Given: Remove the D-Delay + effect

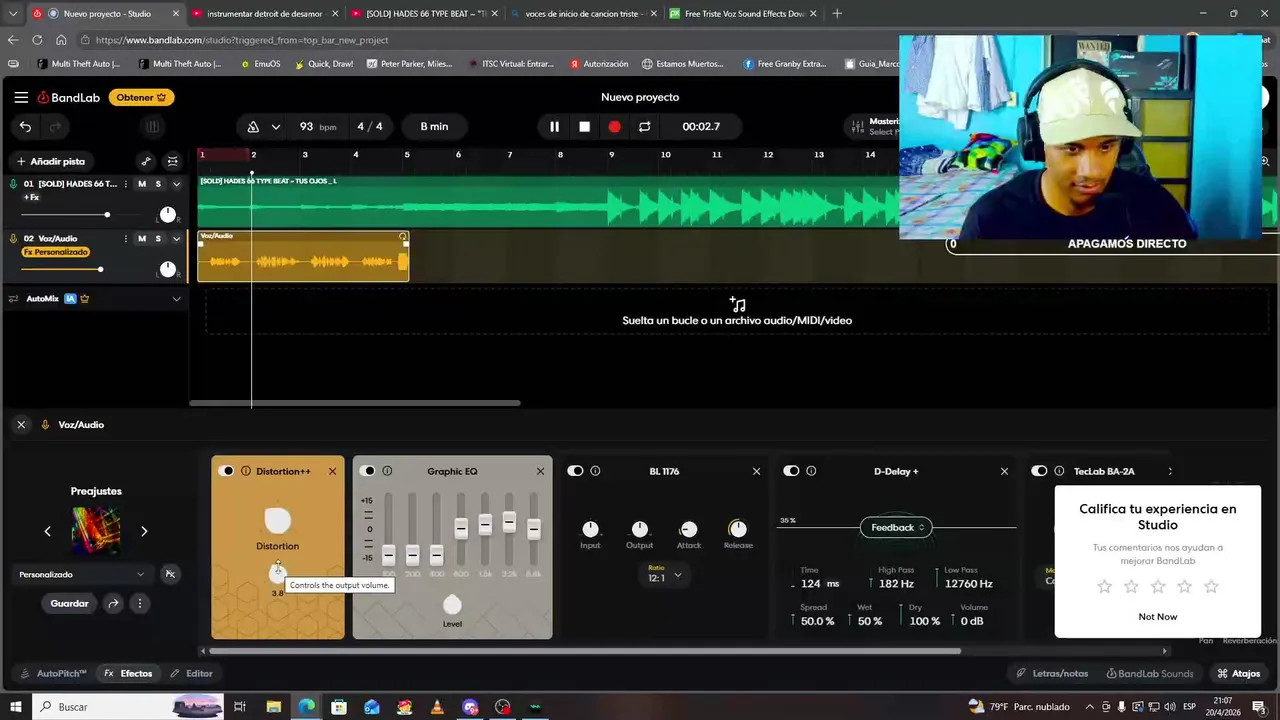Looking at the screenshot, I should [1004, 471].
